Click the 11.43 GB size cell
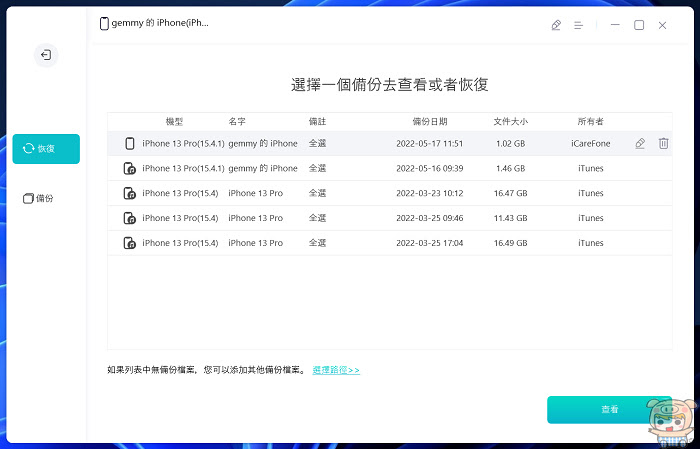700x449 pixels. (511, 219)
